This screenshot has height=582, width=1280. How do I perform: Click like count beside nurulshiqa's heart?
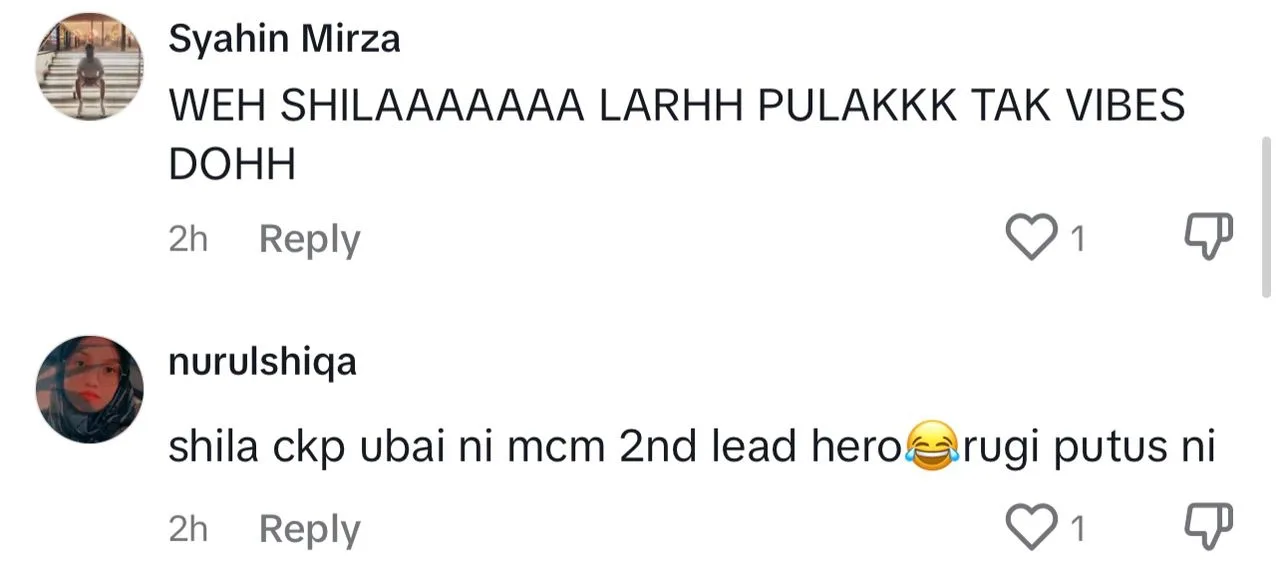tap(1077, 528)
